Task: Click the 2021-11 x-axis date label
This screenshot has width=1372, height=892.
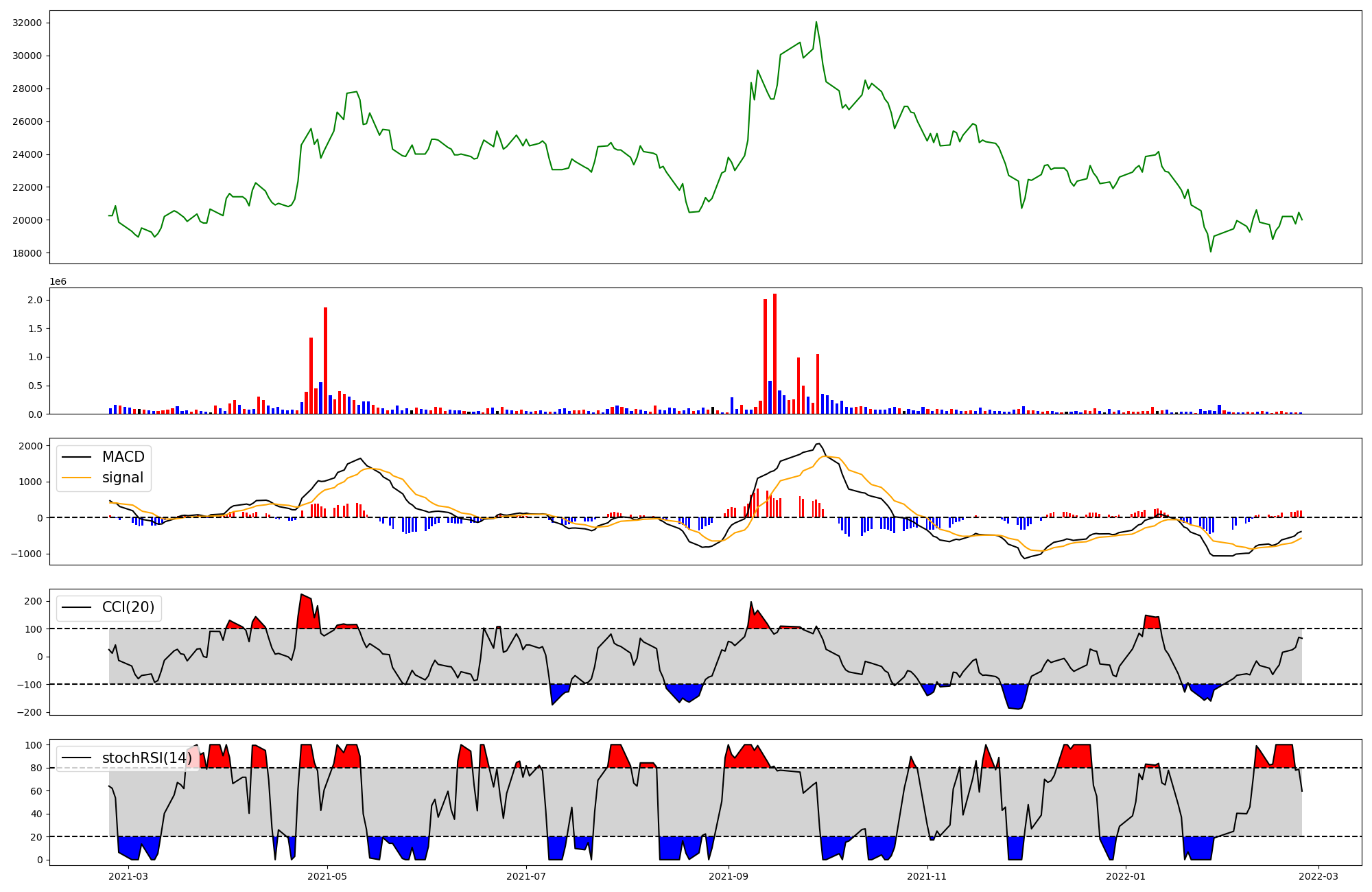Action: [x=927, y=876]
